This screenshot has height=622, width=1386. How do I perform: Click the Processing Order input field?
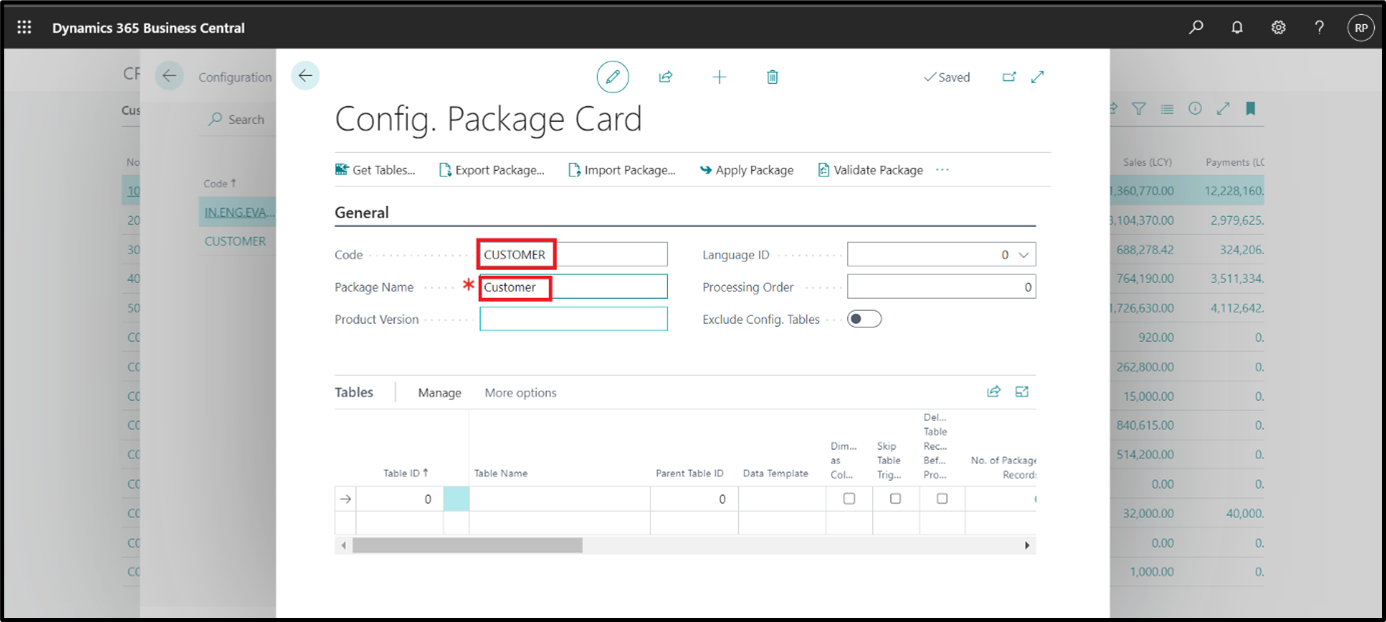tap(941, 287)
